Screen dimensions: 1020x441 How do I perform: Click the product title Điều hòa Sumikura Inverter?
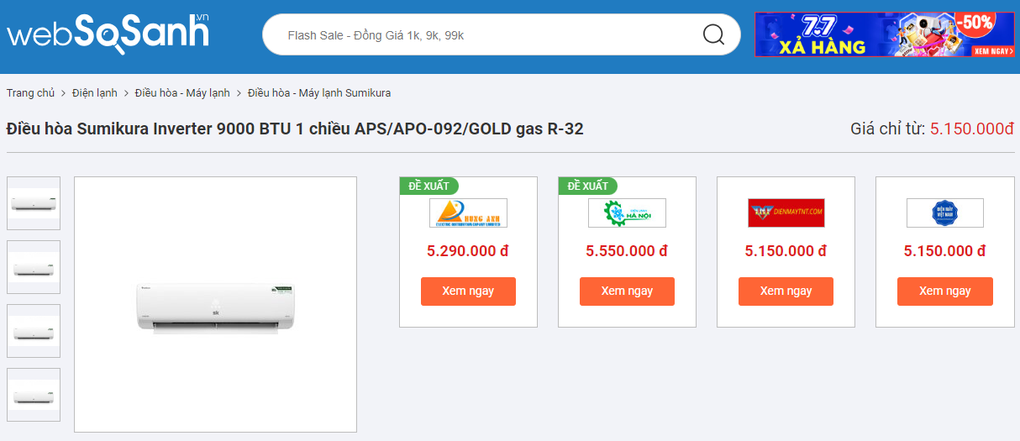click(295, 129)
